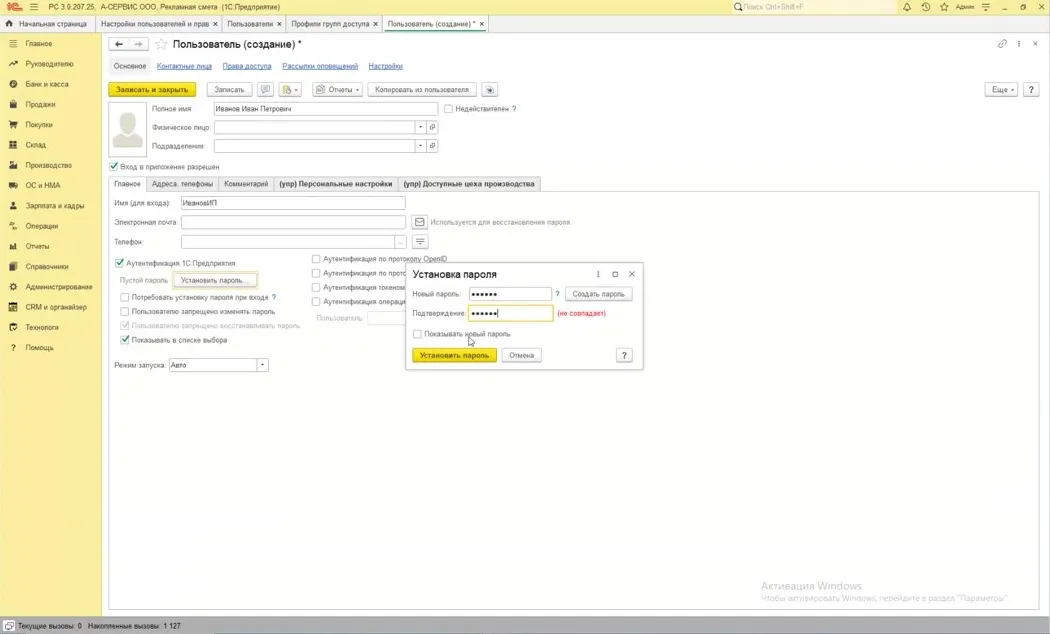1050x634 pixels.
Task: Check Показывать новый пароль in the dialog
Action: pos(417,334)
